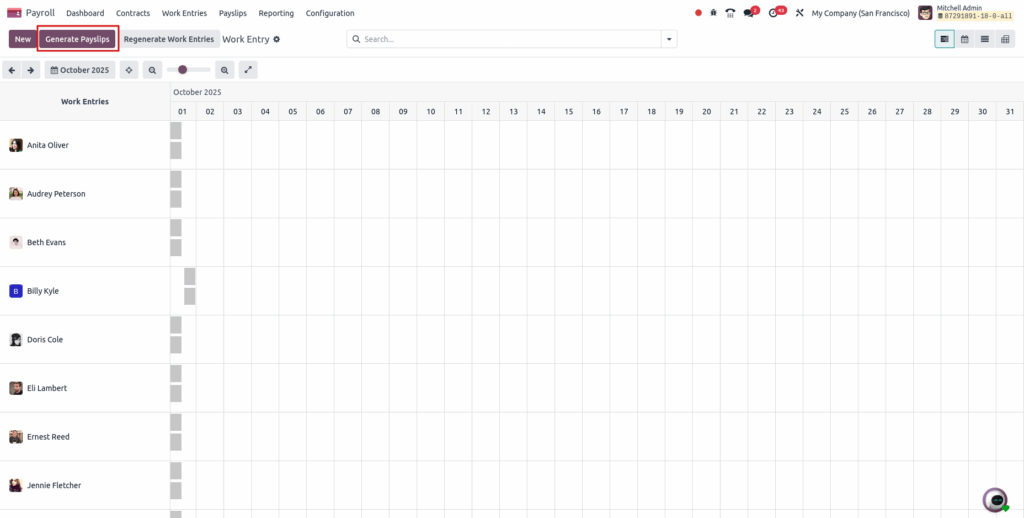Click Regenerate Work Entries

point(168,39)
